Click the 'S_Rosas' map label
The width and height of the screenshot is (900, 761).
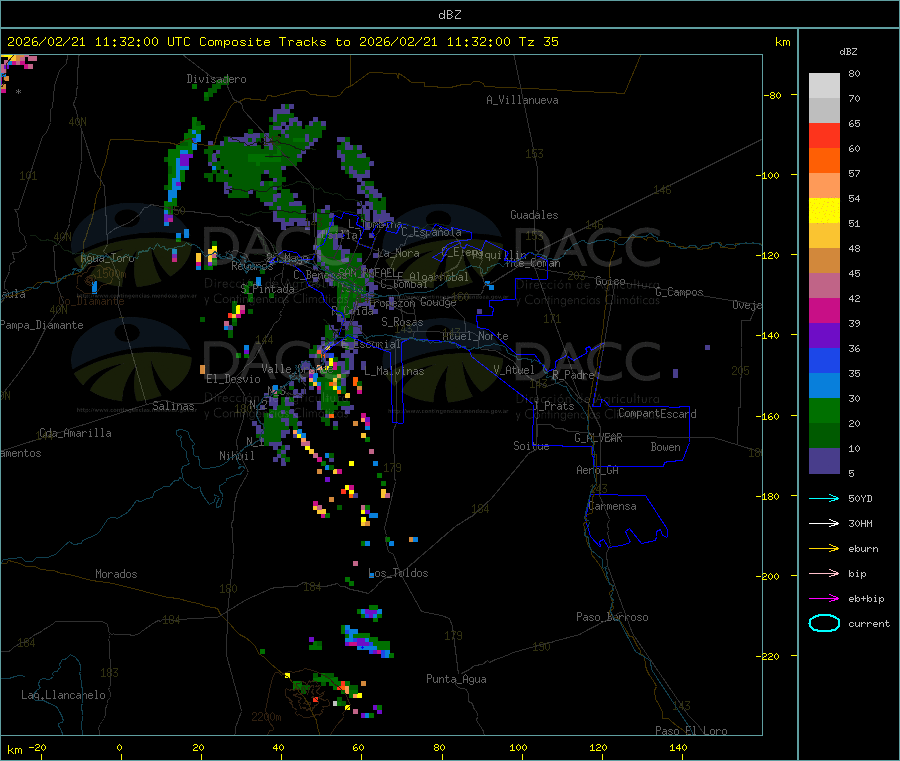(402, 322)
